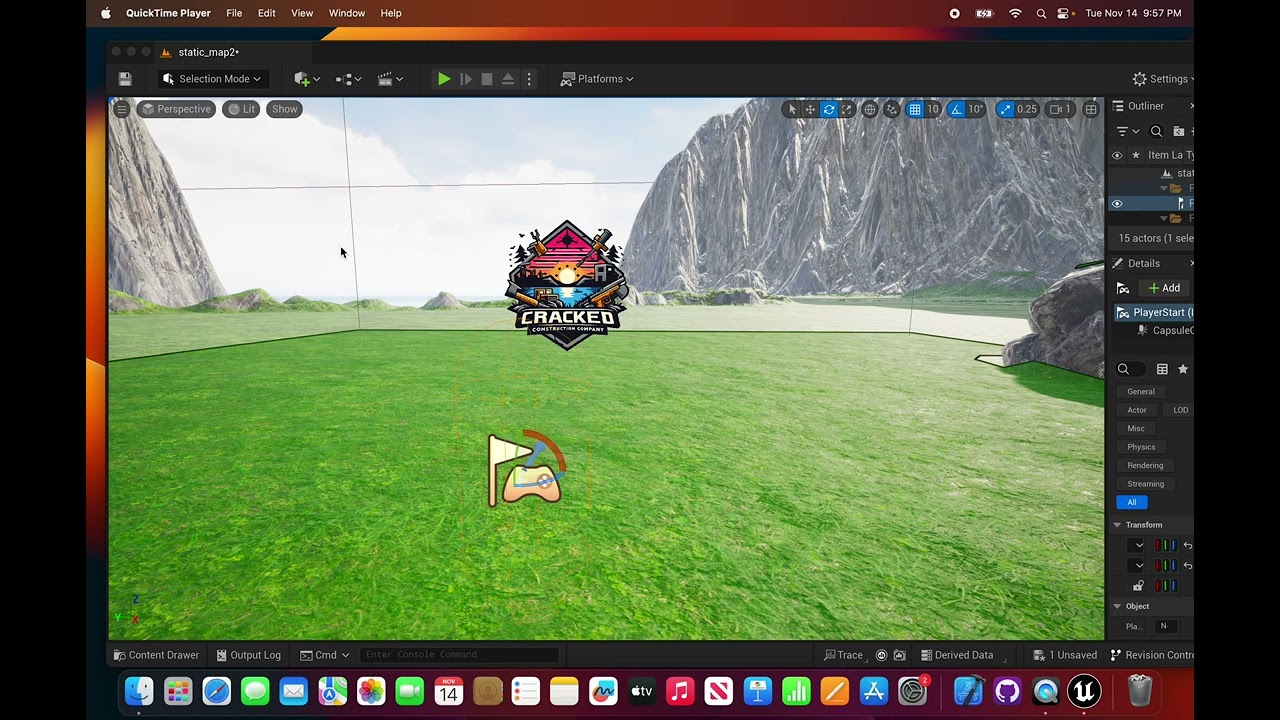1280x720 pixels.
Task: Open the scale snap value 0.25 menu
Action: (x=1027, y=109)
